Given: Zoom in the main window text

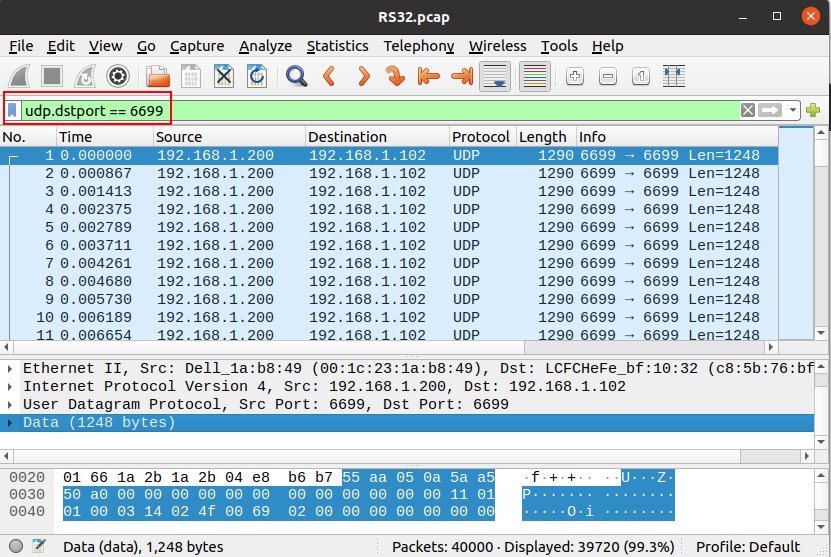Looking at the screenshot, I should click(575, 76).
